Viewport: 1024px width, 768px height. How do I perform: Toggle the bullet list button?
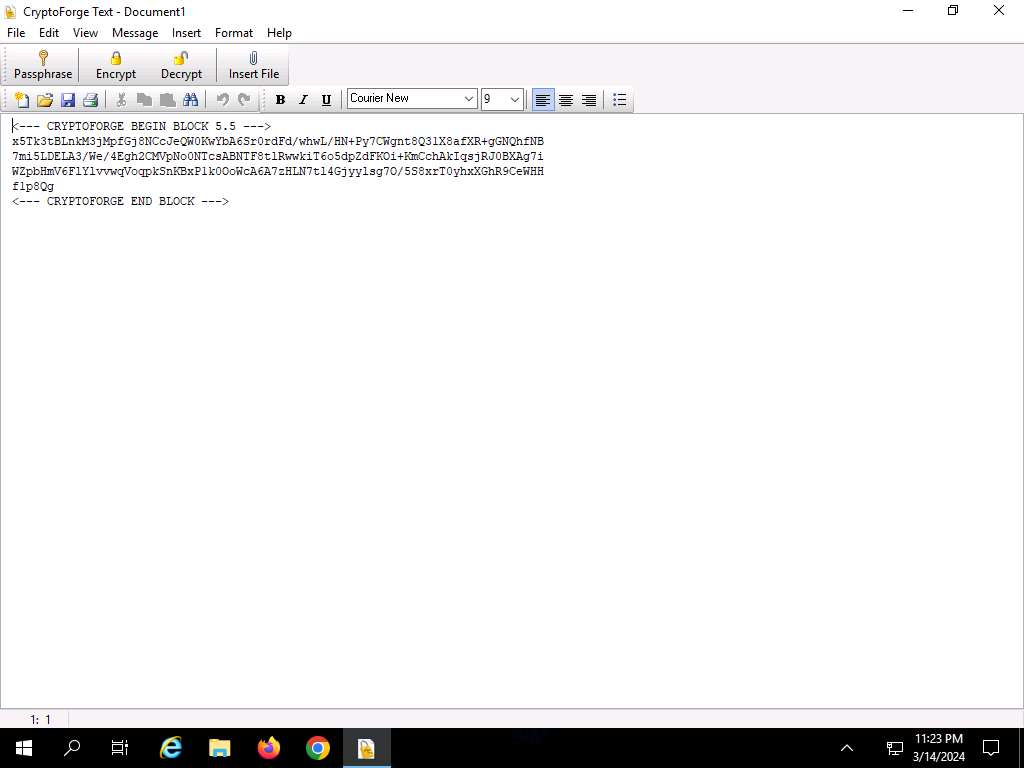[x=620, y=100]
